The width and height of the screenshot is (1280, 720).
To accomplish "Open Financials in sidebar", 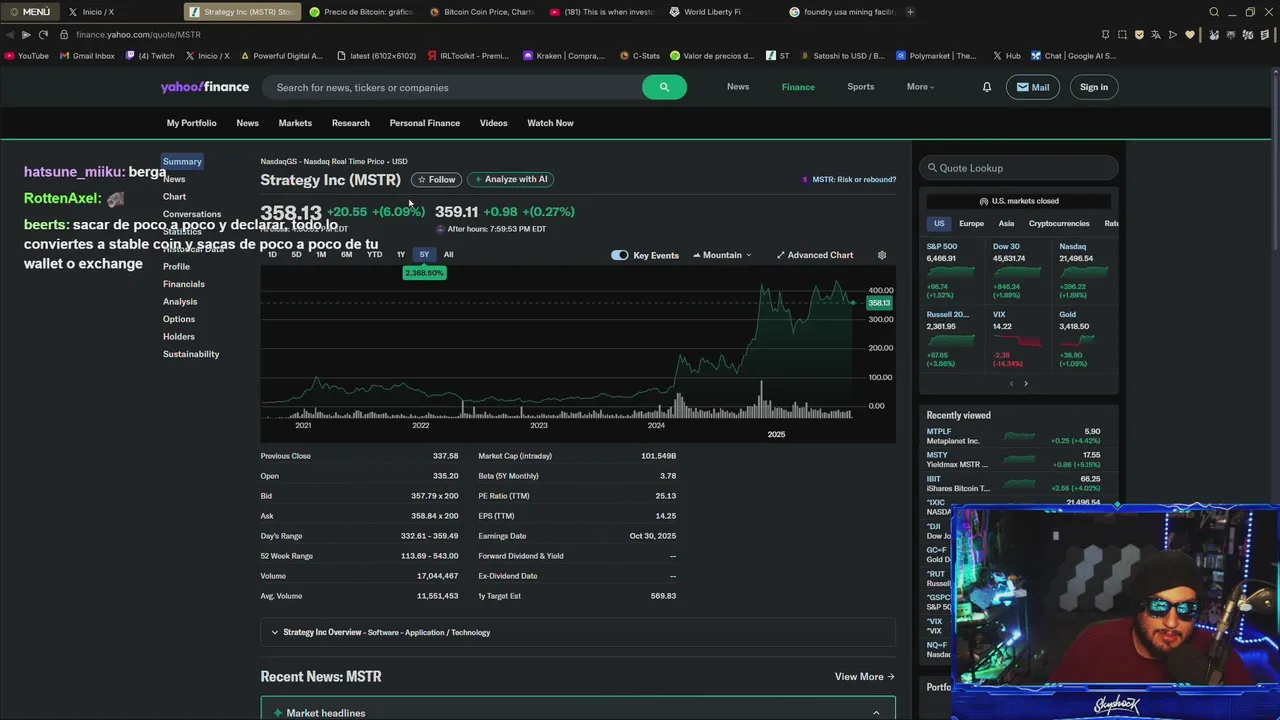I will (x=184, y=284).
